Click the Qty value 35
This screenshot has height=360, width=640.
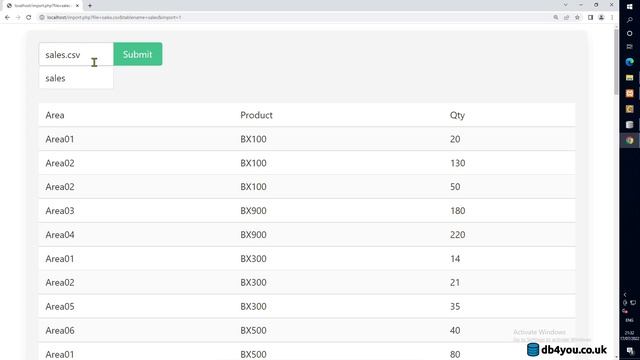[x=455, y=307]
